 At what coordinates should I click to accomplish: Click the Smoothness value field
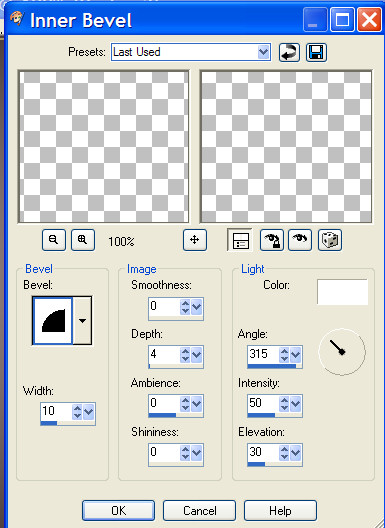[164, 306]
